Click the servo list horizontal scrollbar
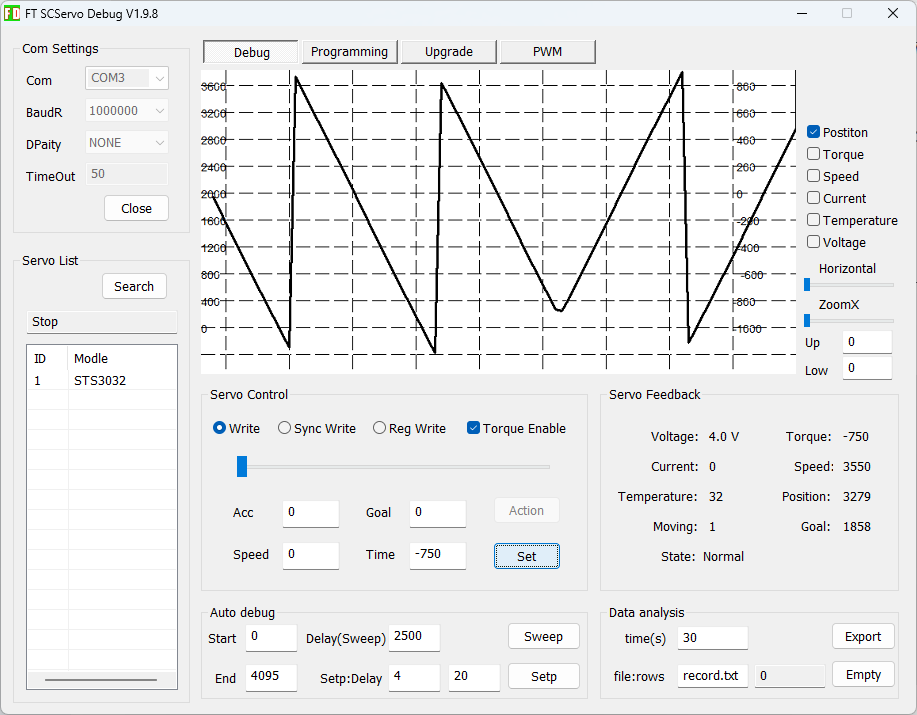Viewport: 917px width, 715px height. click(101, 680)
